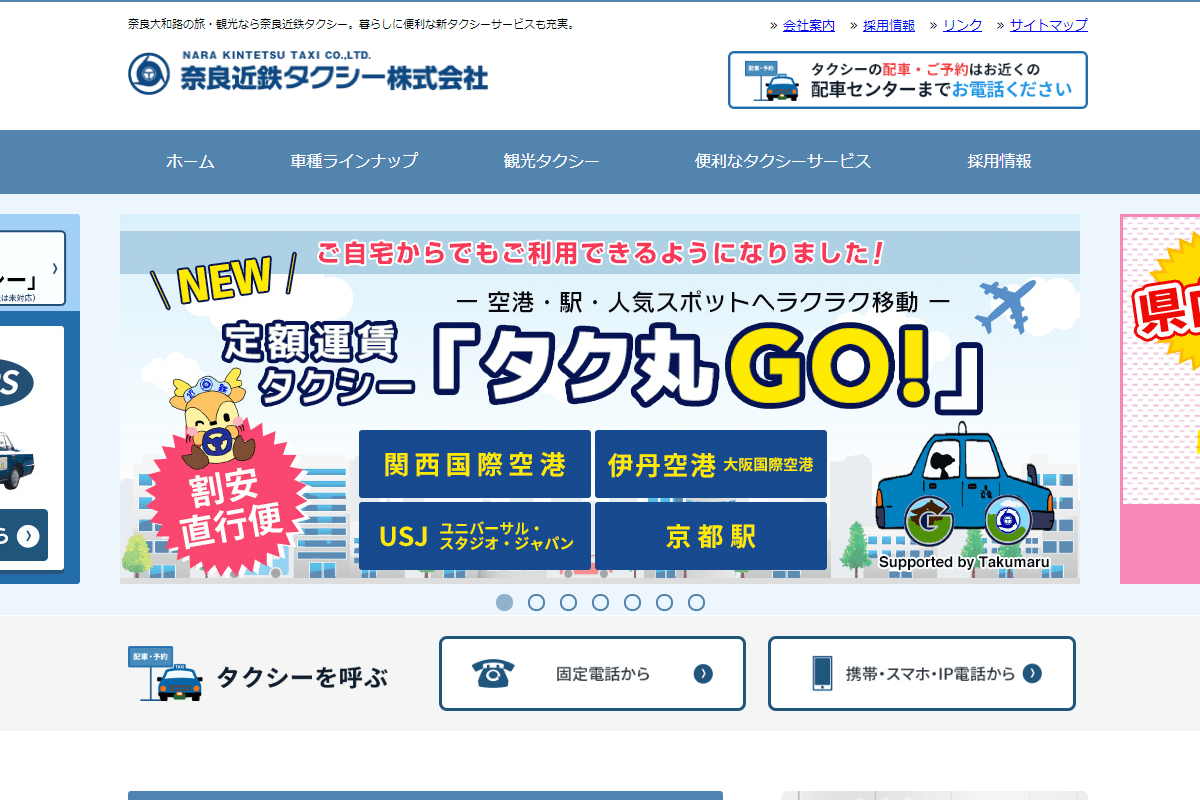Click the arrow chevron on 携帯・スマホ・IP電話から
This screenshot has width=1200, height=800.
(x=1032, y=674)
